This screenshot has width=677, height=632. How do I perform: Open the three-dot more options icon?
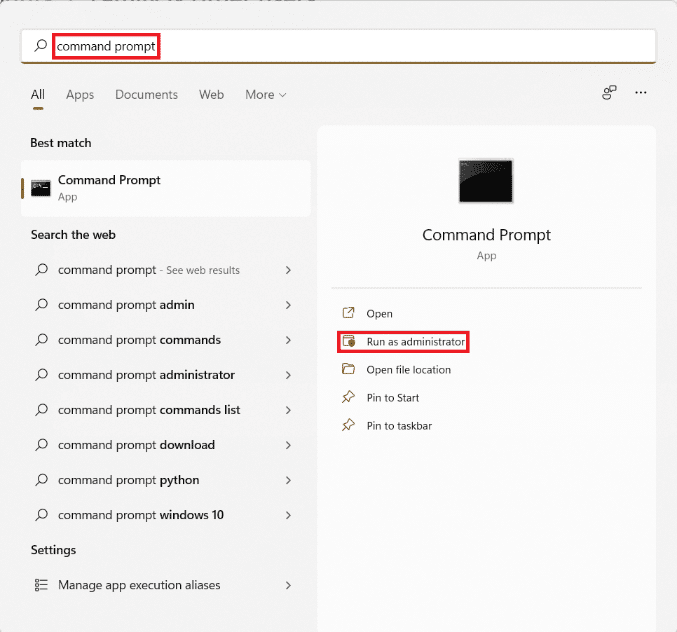641,93
